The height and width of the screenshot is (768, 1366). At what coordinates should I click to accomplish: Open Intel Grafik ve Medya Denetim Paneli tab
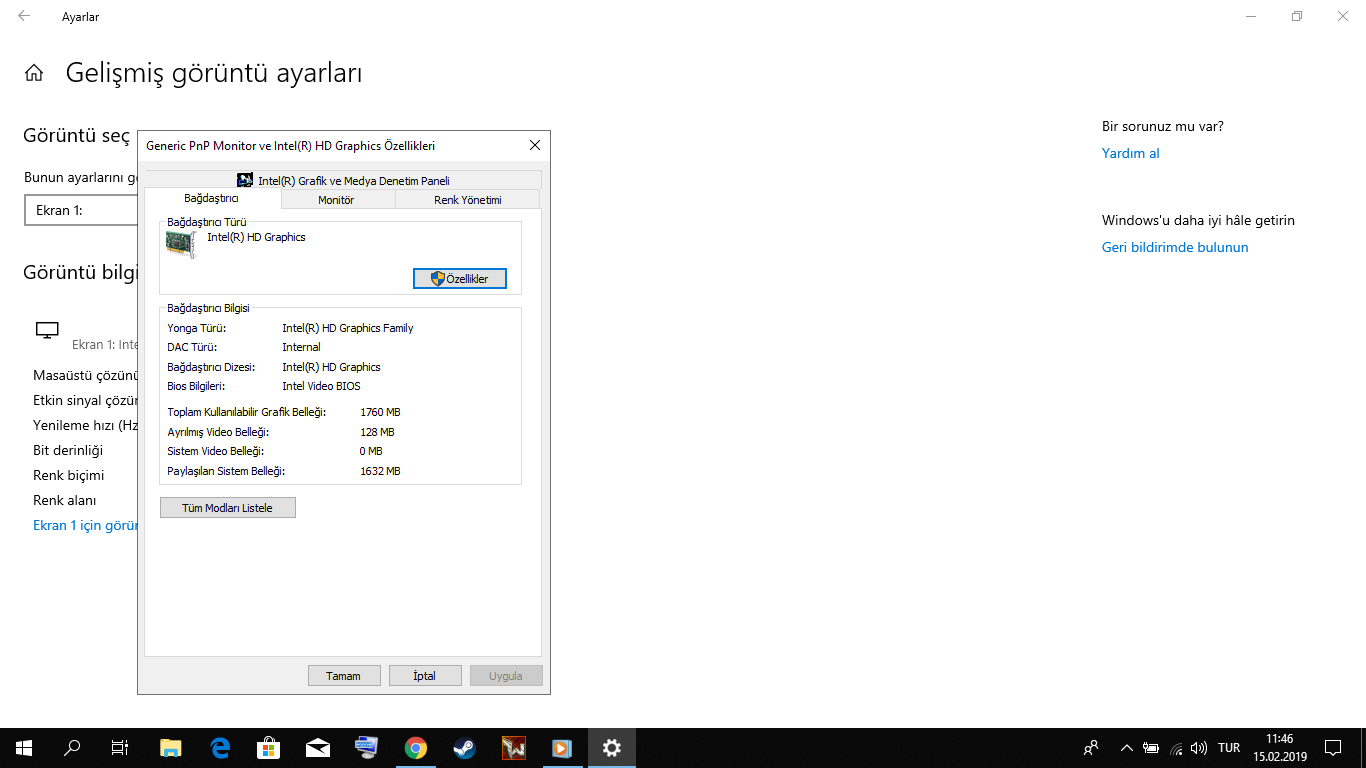tap(343, 180)
